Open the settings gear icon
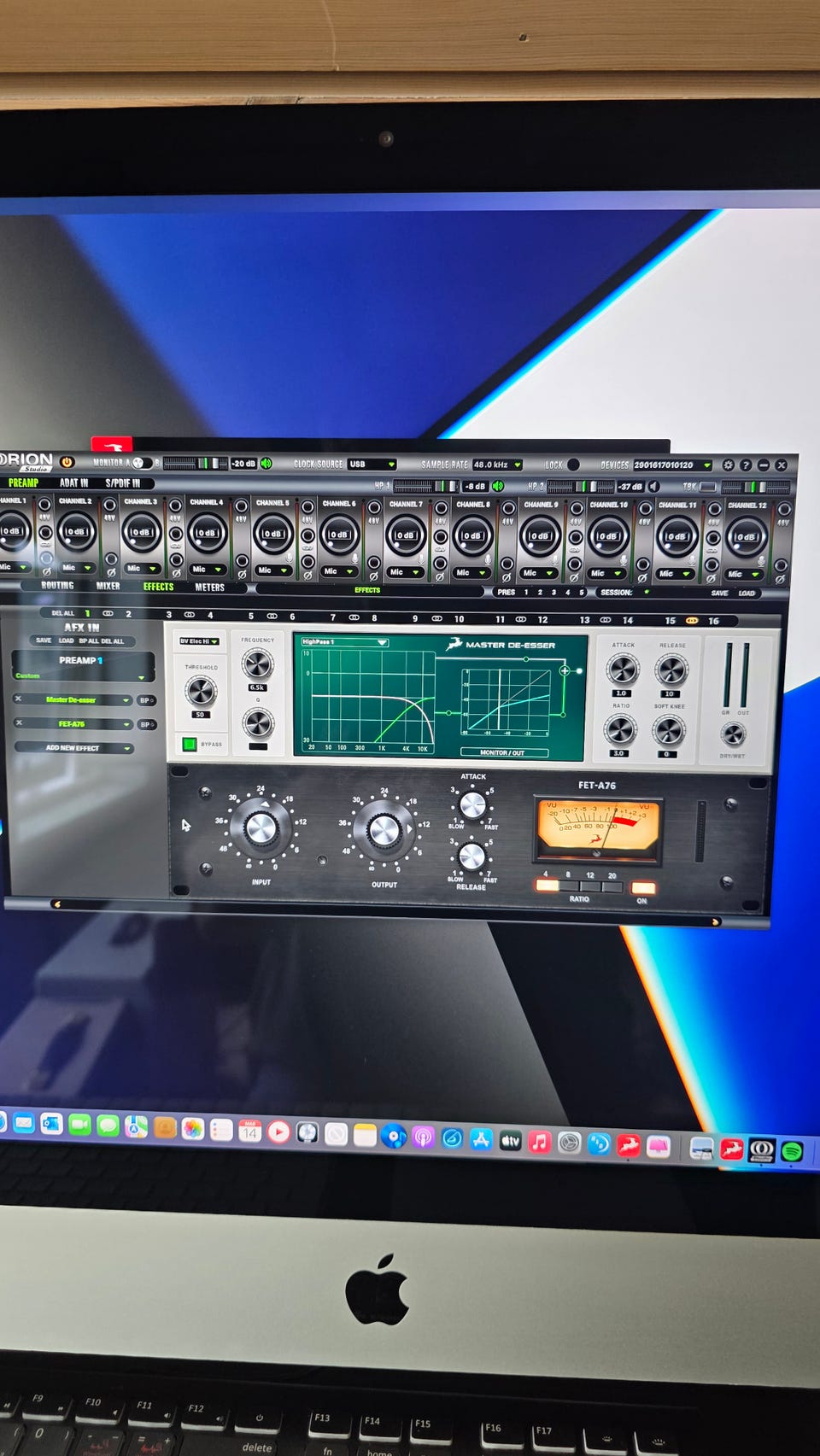The height and width of the screenshot is (1456, 820). (728, 465)
